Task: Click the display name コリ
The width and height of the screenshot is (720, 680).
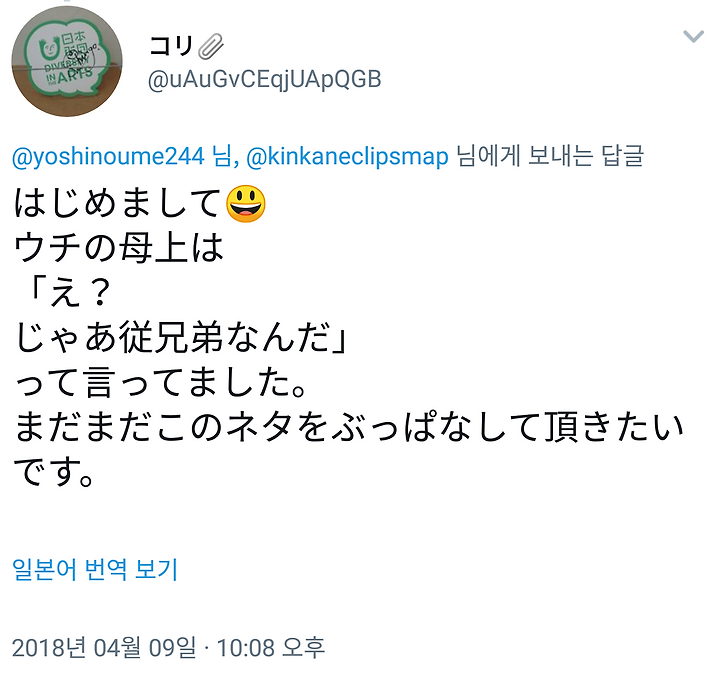Action: [171, 46]
